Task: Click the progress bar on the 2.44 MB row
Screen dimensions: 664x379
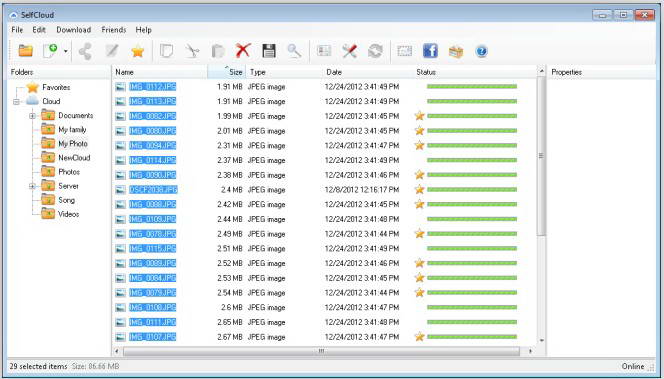Action: tap(472, 219)
